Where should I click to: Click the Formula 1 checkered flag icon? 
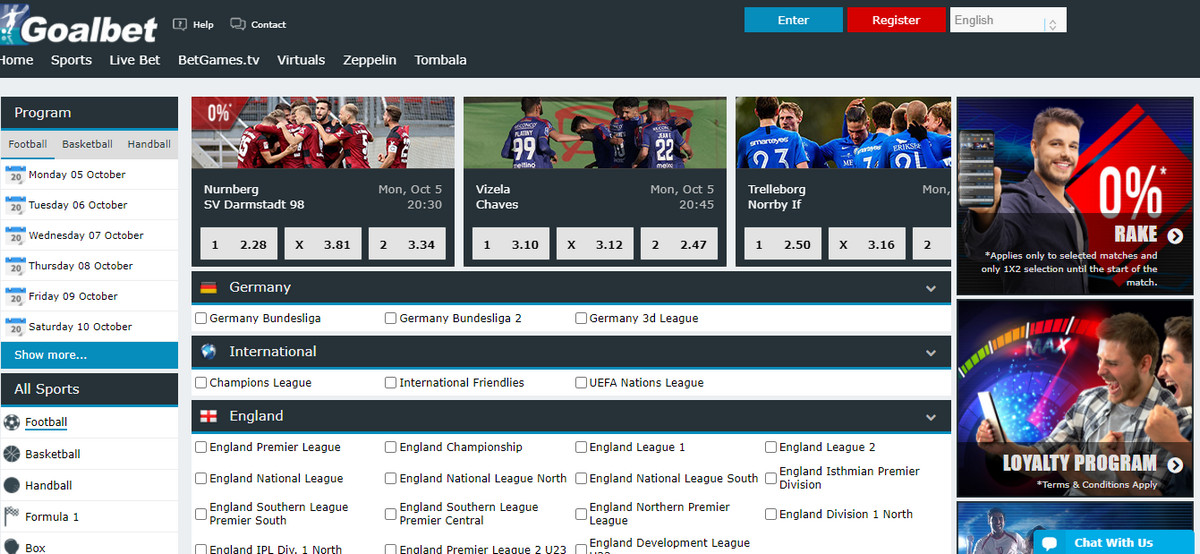[x=12, y=516]
